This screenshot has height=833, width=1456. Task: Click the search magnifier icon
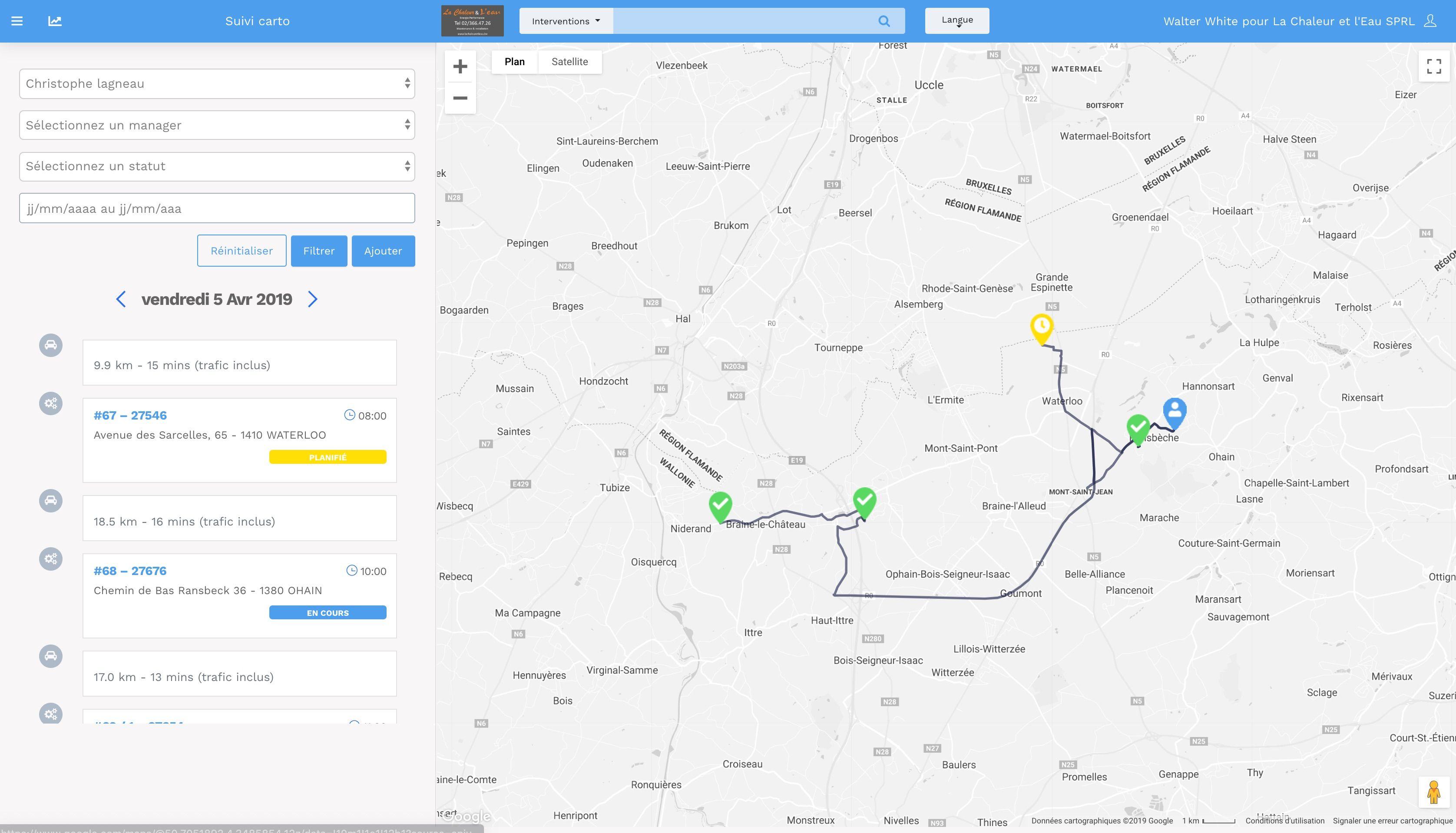pyautogui.click(x=884, y=20)
